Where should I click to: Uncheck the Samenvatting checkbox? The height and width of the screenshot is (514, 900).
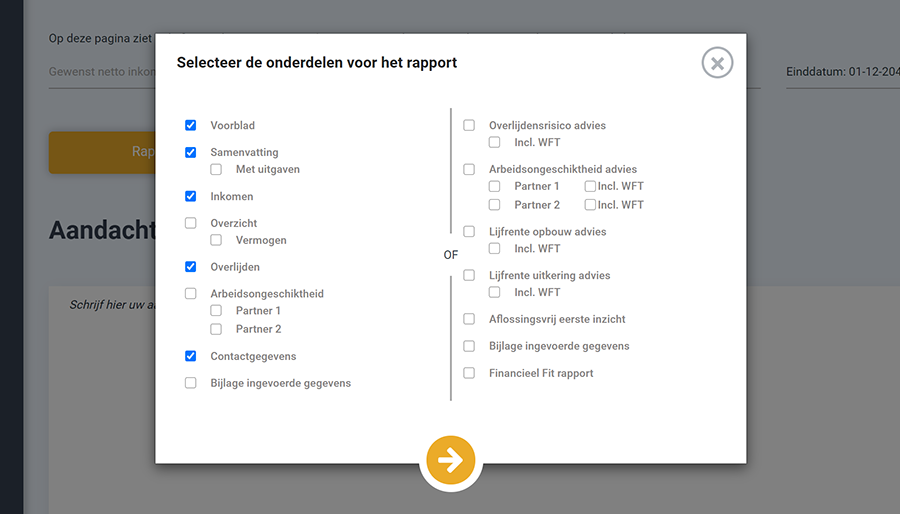pyautogui.click(x=191, y=152)
